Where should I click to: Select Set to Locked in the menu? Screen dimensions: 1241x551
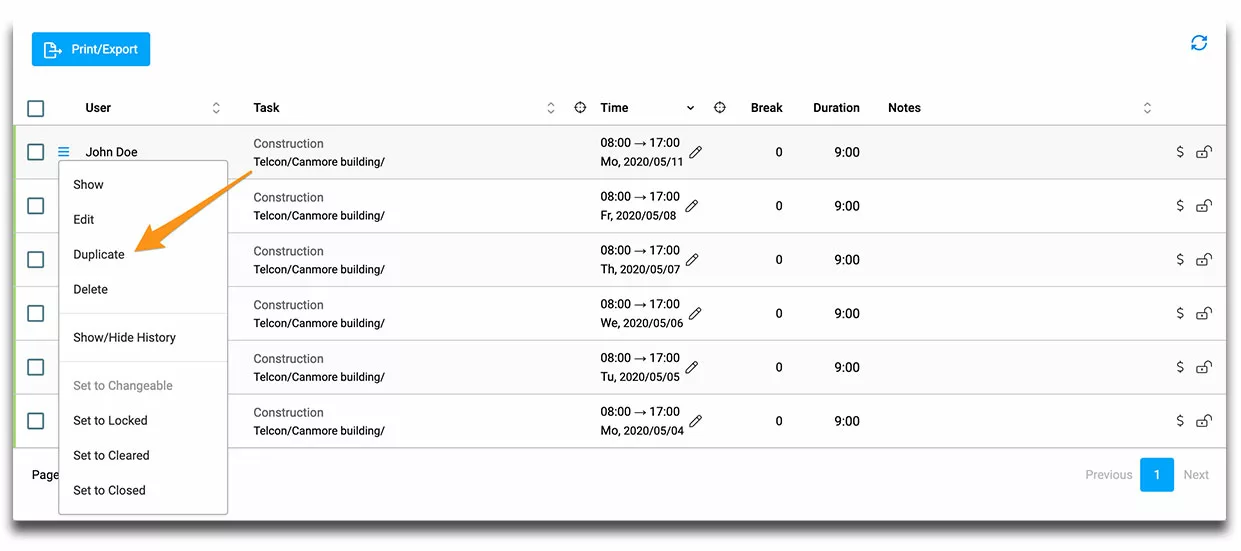pos(110,421)
